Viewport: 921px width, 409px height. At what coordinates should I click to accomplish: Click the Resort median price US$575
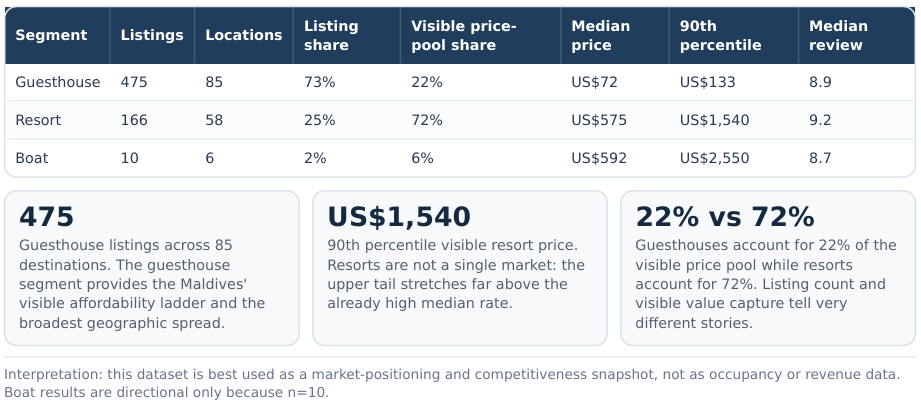point(599,120)
